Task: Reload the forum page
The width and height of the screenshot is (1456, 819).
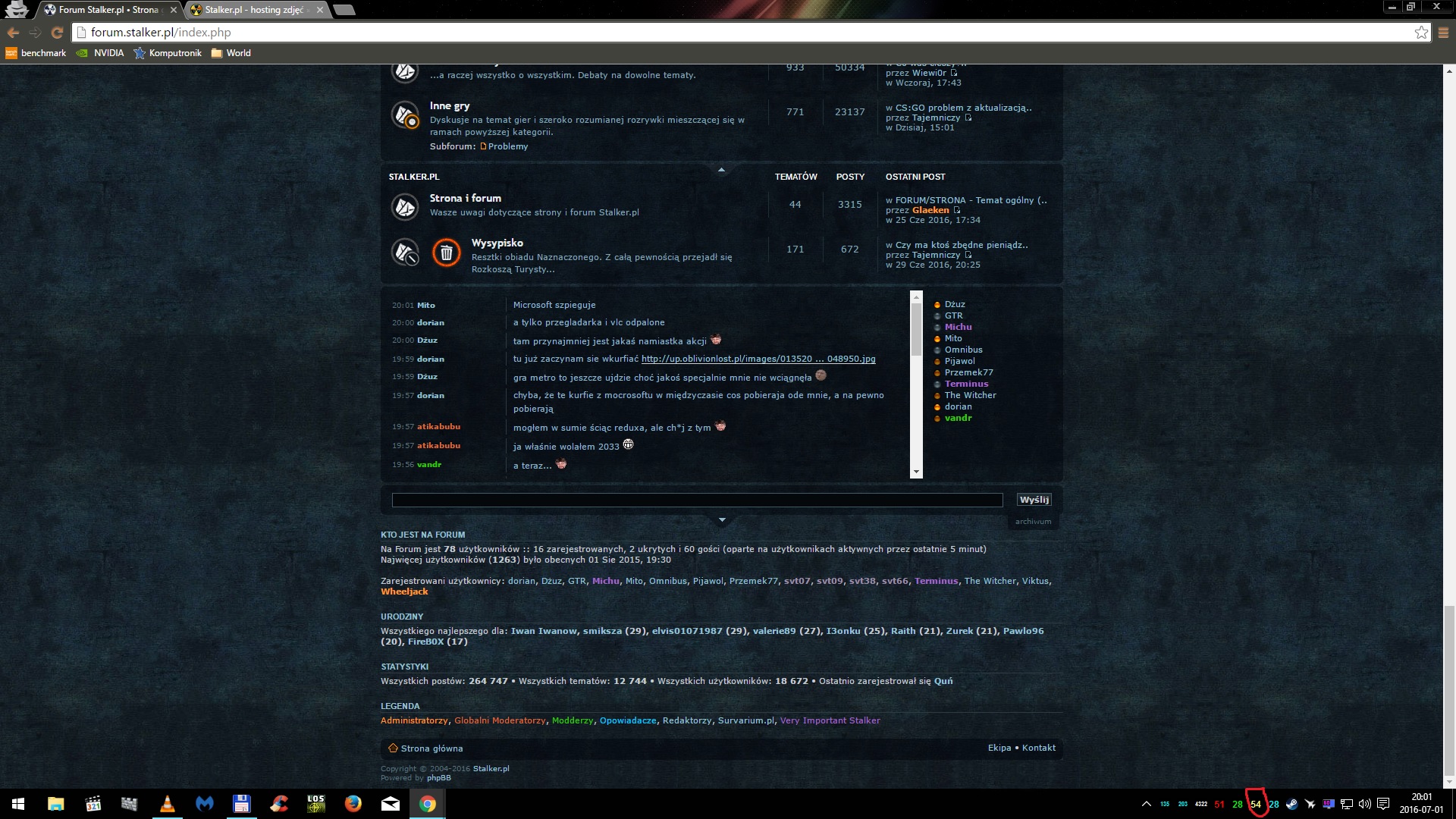Action: pos(57,33)
